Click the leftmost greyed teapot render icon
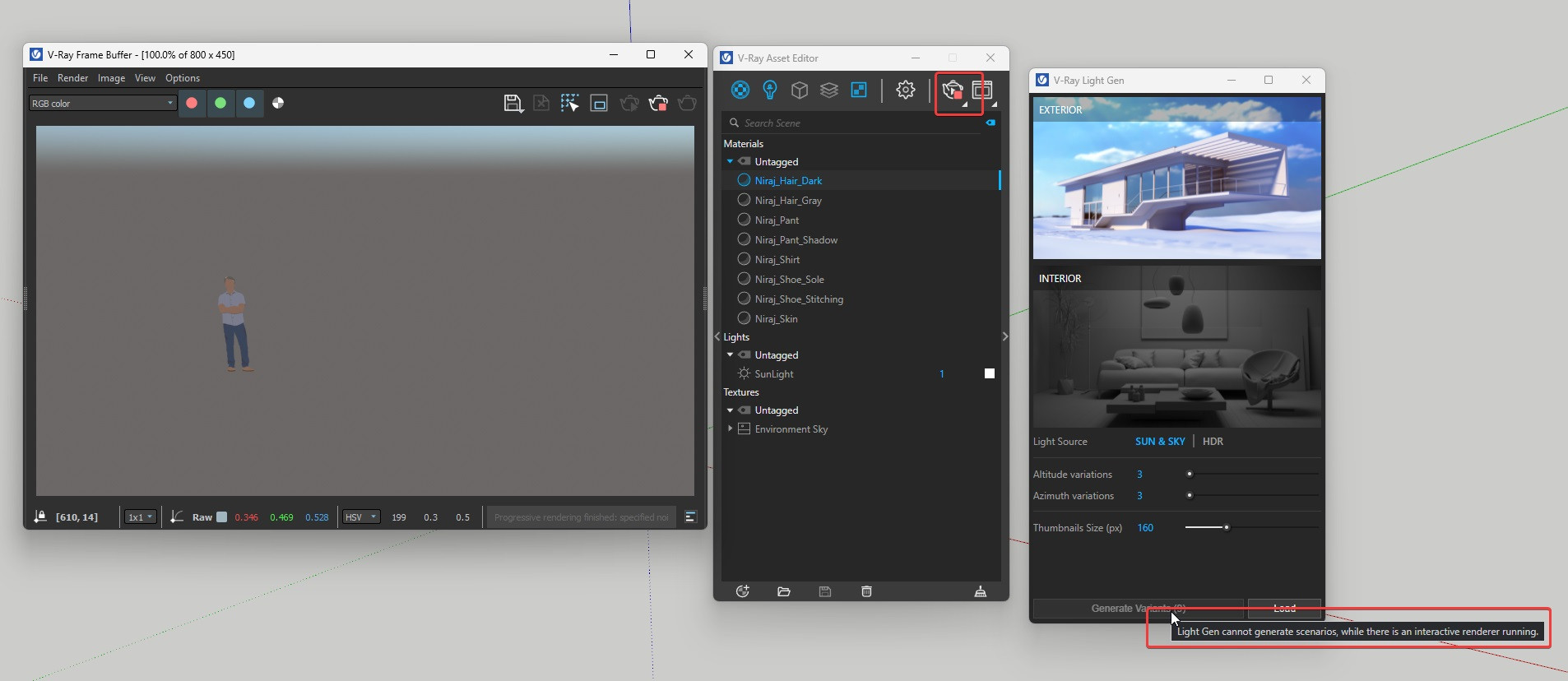 click(x=629, y=103)
